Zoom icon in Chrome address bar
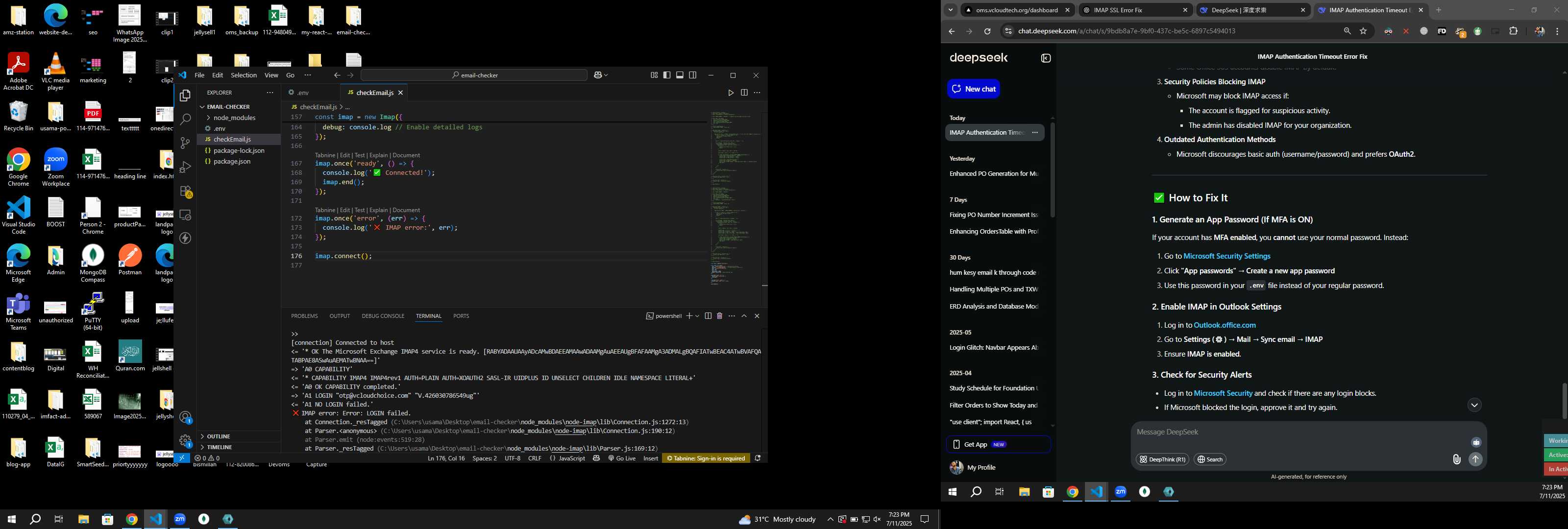The height and width of the screenshot is (529, 1568). [x=1347, y=31]
